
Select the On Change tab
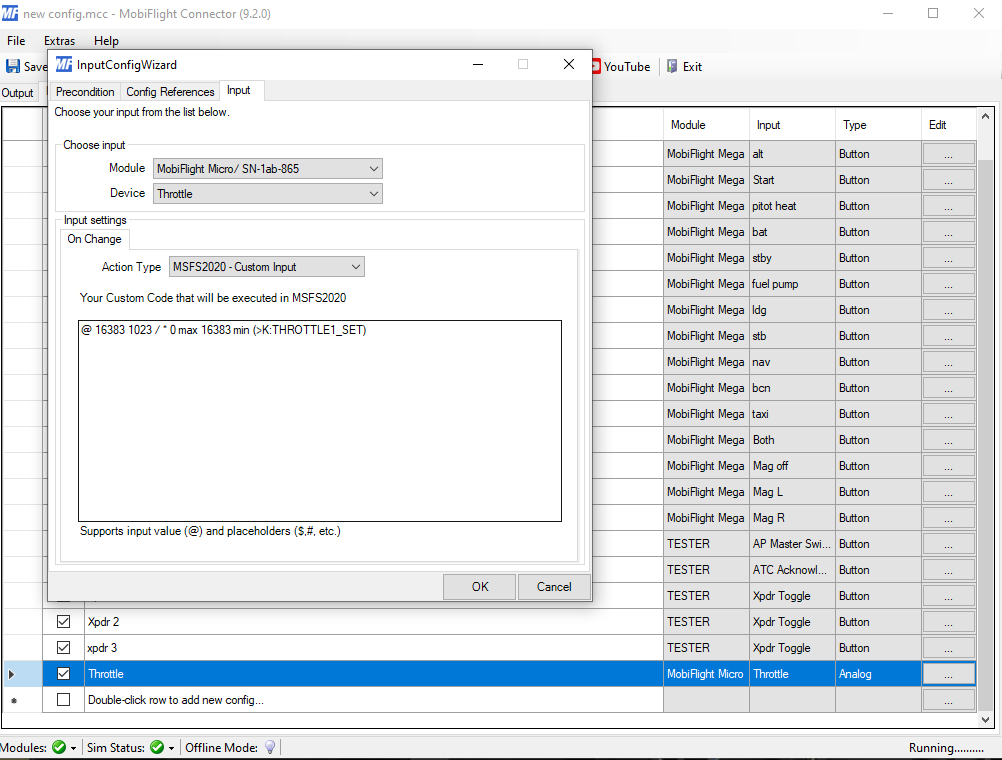95,239
